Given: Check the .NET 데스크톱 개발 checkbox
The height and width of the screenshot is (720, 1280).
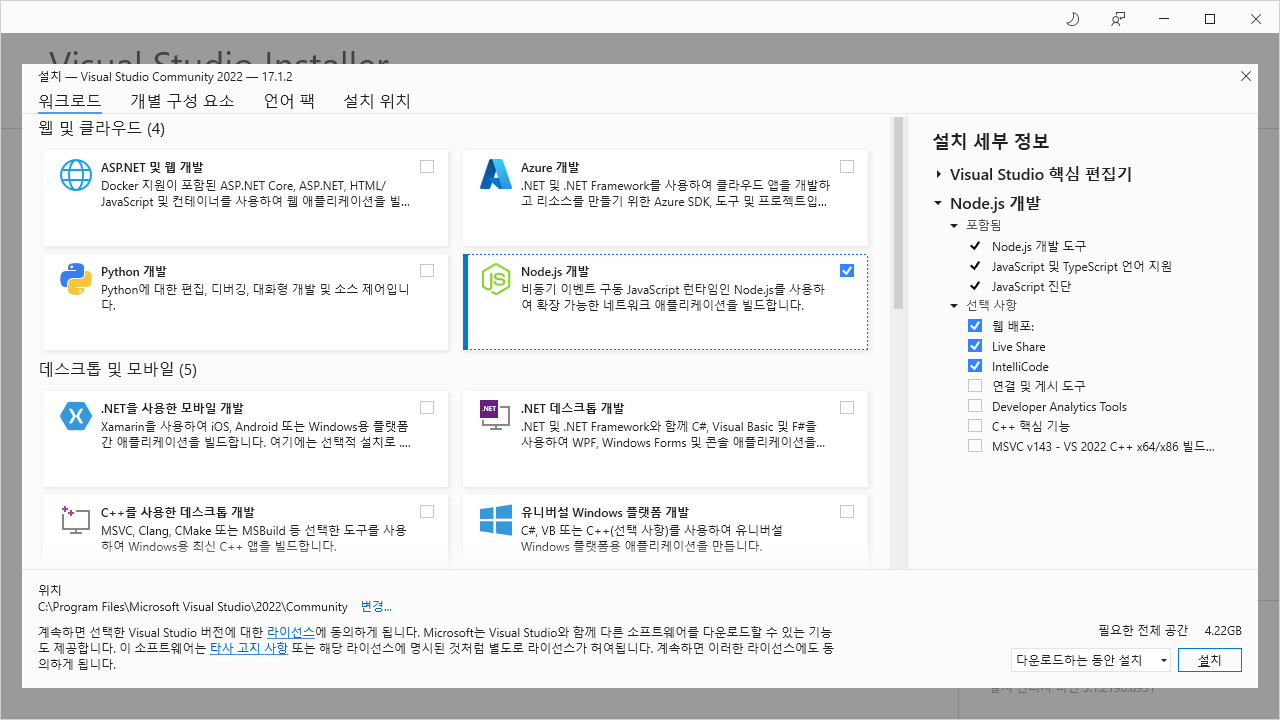Looking at the screenshot, I should pyautogui.click(x=847, y=407).
